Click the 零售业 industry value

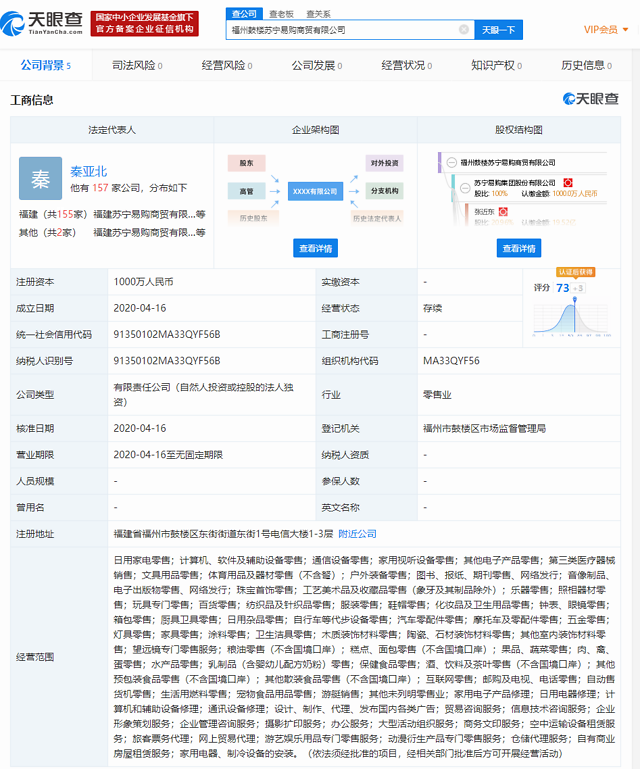pos(437,395)
